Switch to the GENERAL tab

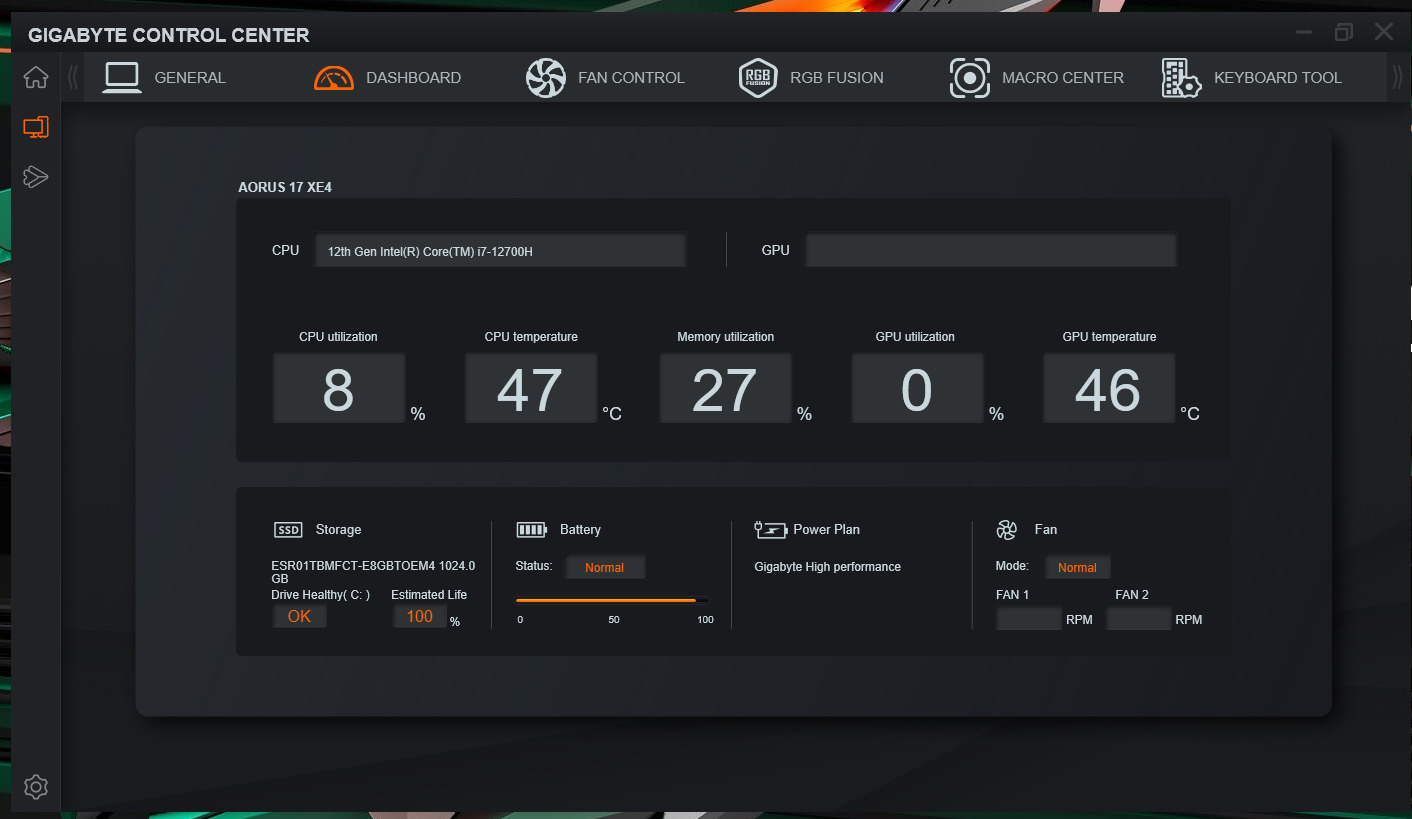(x=190, y=77)
